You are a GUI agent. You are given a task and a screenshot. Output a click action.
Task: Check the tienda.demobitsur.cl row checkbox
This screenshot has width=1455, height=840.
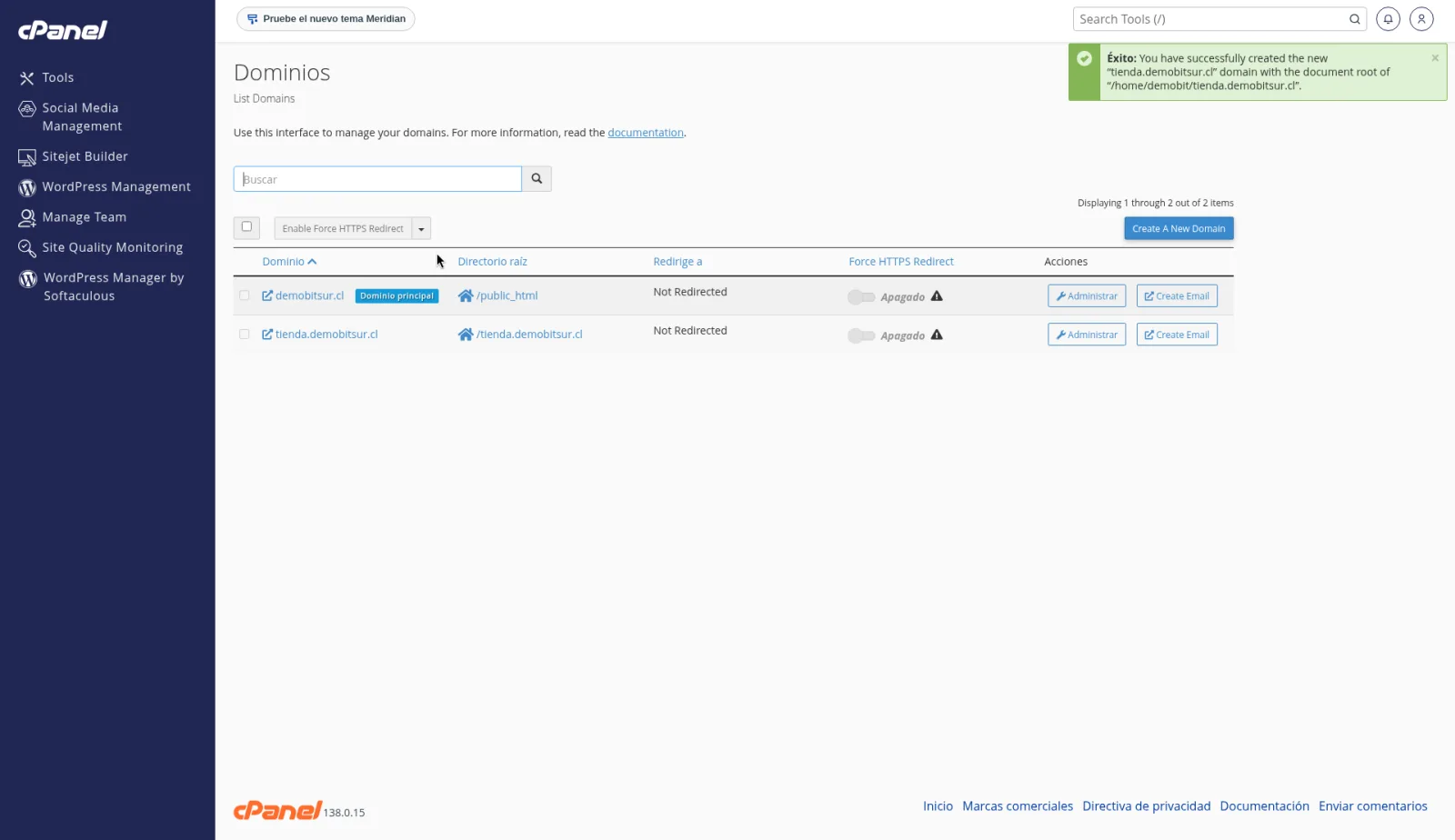pos(244,335)
